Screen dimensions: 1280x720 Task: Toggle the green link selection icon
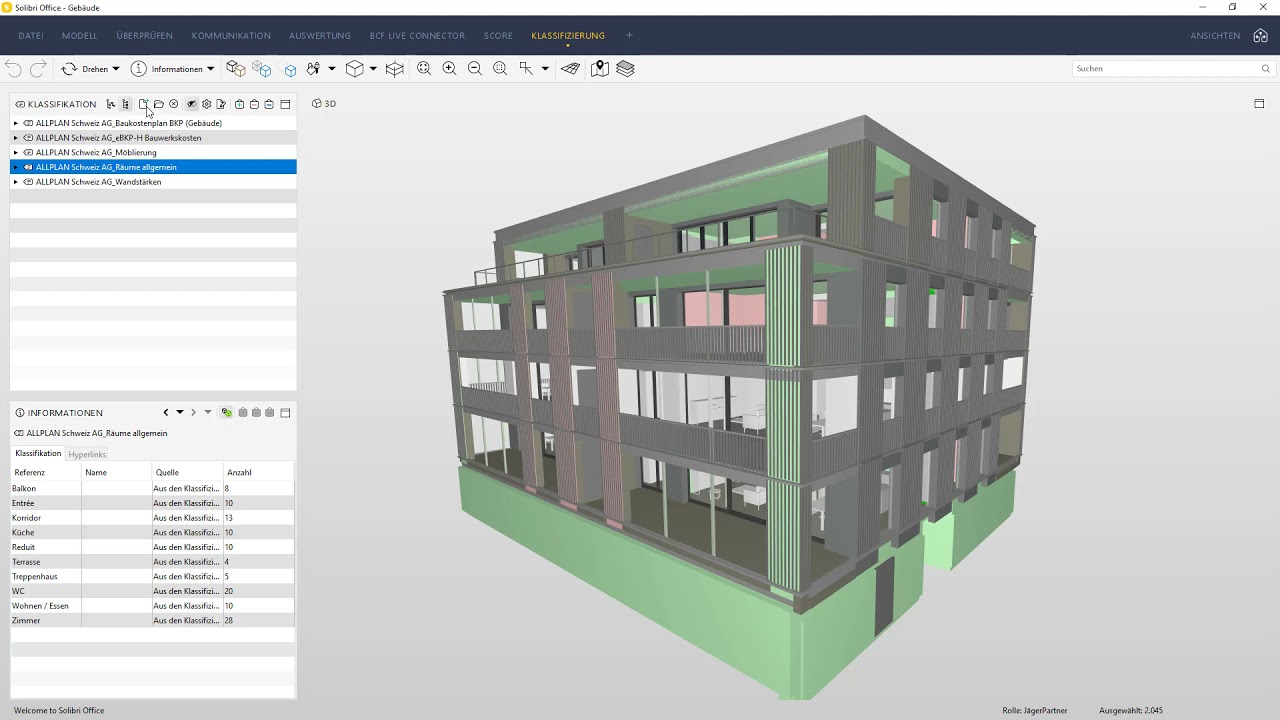click(227, 412)
